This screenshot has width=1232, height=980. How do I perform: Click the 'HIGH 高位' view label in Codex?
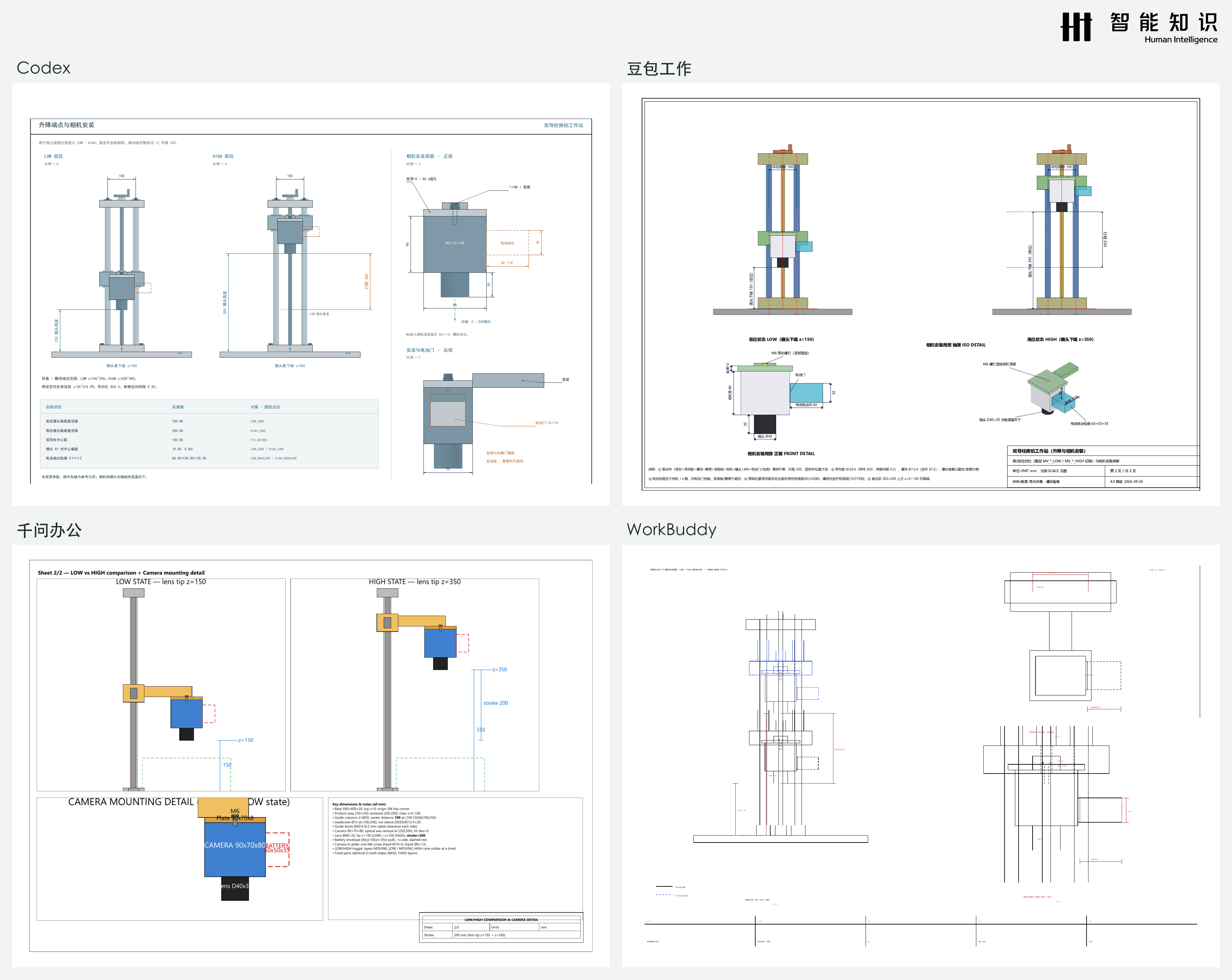(223, 156)
